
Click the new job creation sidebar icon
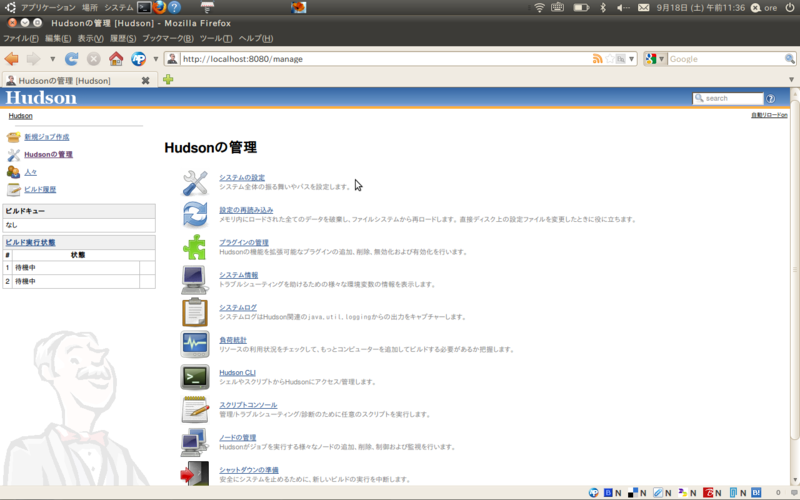click(x=13, y=137)
